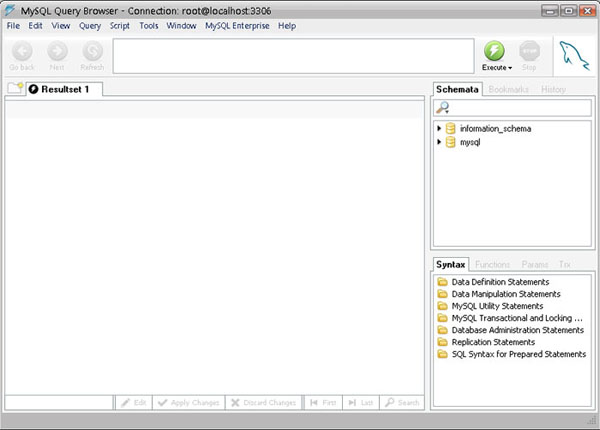Run query with green Execute icon

pos(494,51)
